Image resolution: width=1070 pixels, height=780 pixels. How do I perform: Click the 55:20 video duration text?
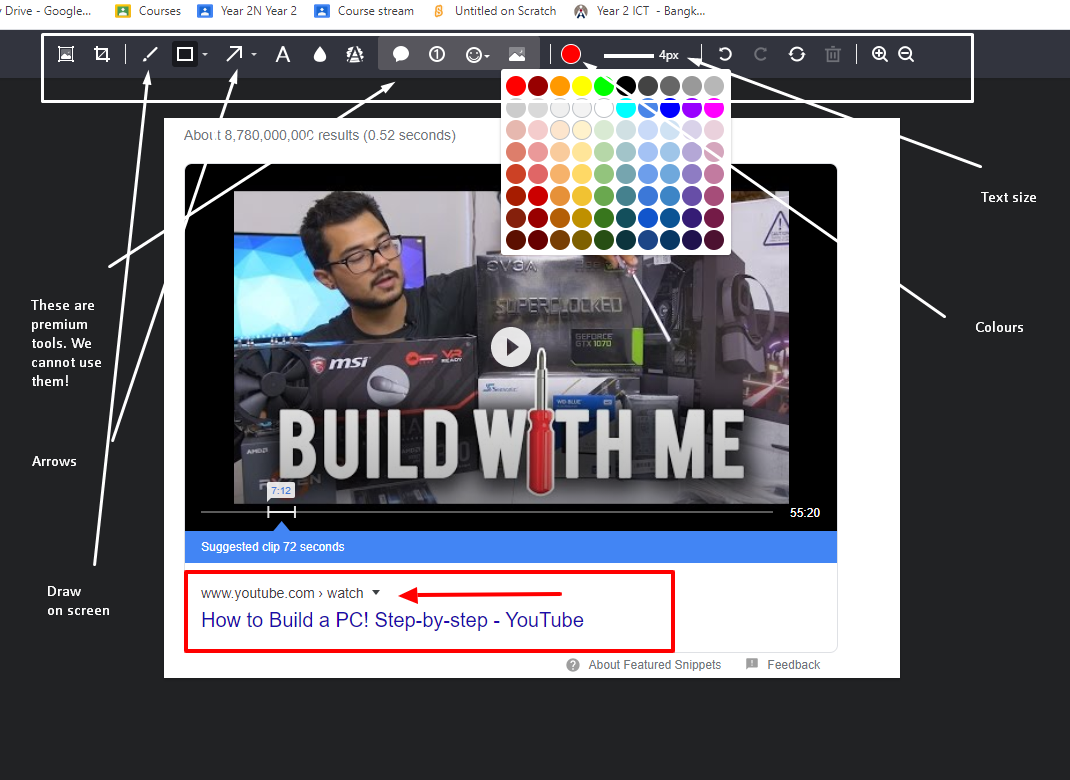[805, 512]
